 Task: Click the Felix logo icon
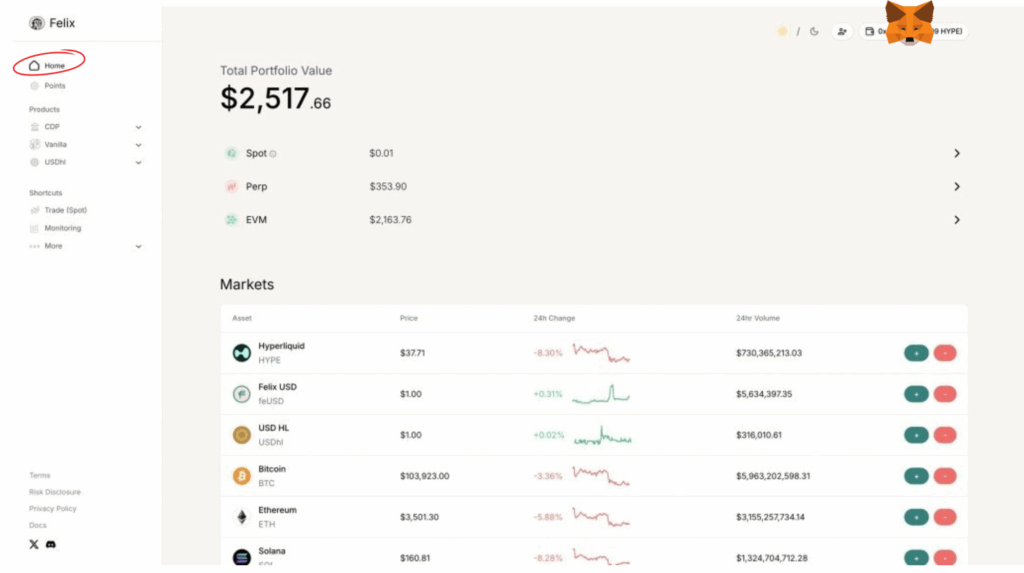coord(37,23)
